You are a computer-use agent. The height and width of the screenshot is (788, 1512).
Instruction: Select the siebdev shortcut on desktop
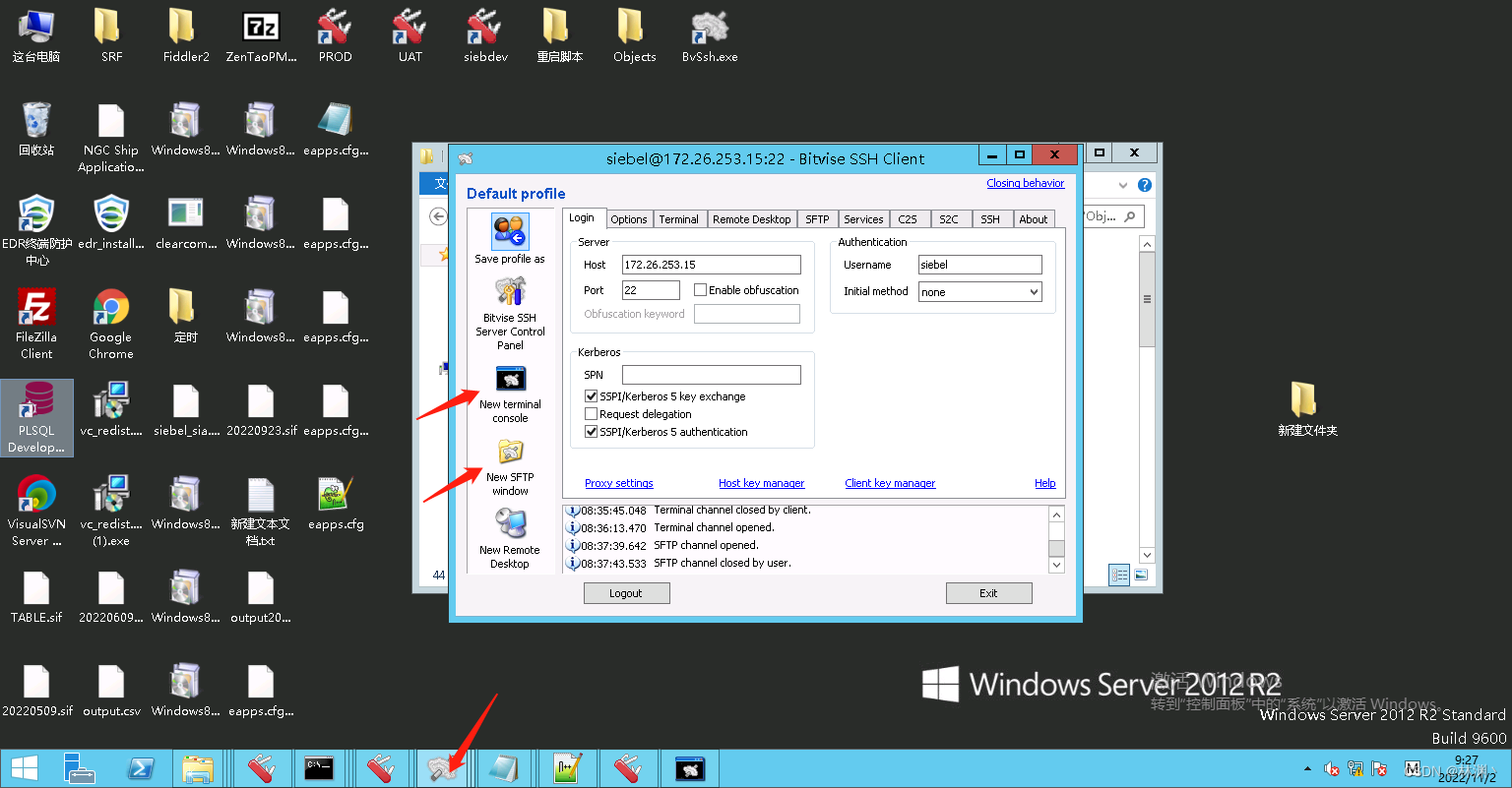click(485, 35)
